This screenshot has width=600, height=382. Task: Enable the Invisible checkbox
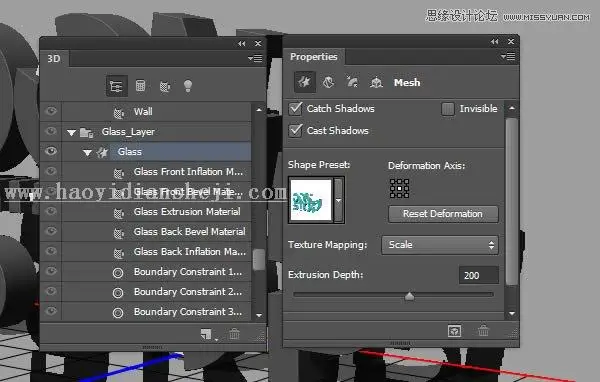447,109
